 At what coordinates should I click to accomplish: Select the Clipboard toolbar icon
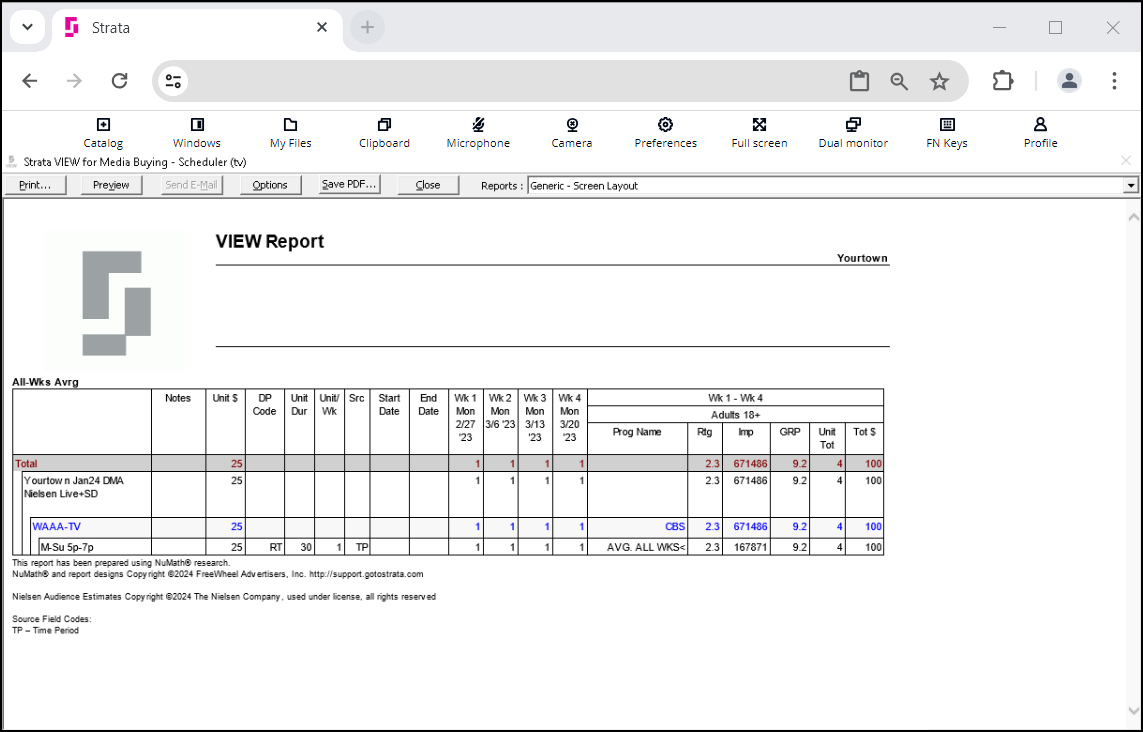(384, 125)
